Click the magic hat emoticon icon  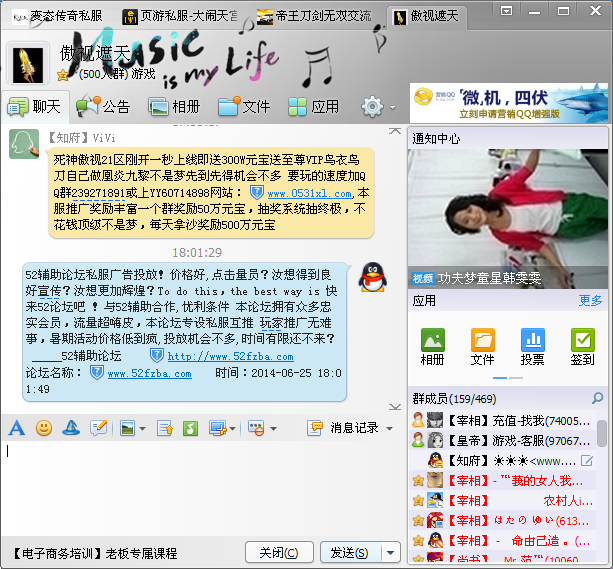click(71, 428)
